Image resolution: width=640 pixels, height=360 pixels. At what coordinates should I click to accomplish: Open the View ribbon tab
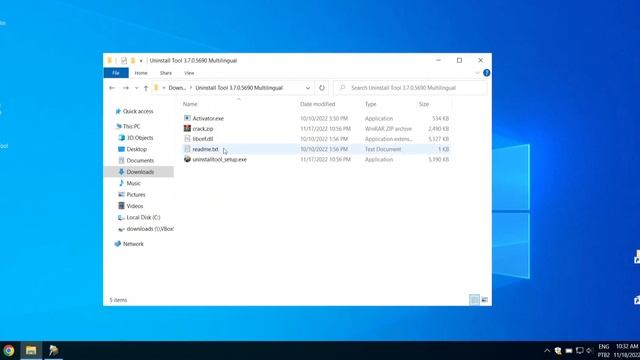[189, 73]
